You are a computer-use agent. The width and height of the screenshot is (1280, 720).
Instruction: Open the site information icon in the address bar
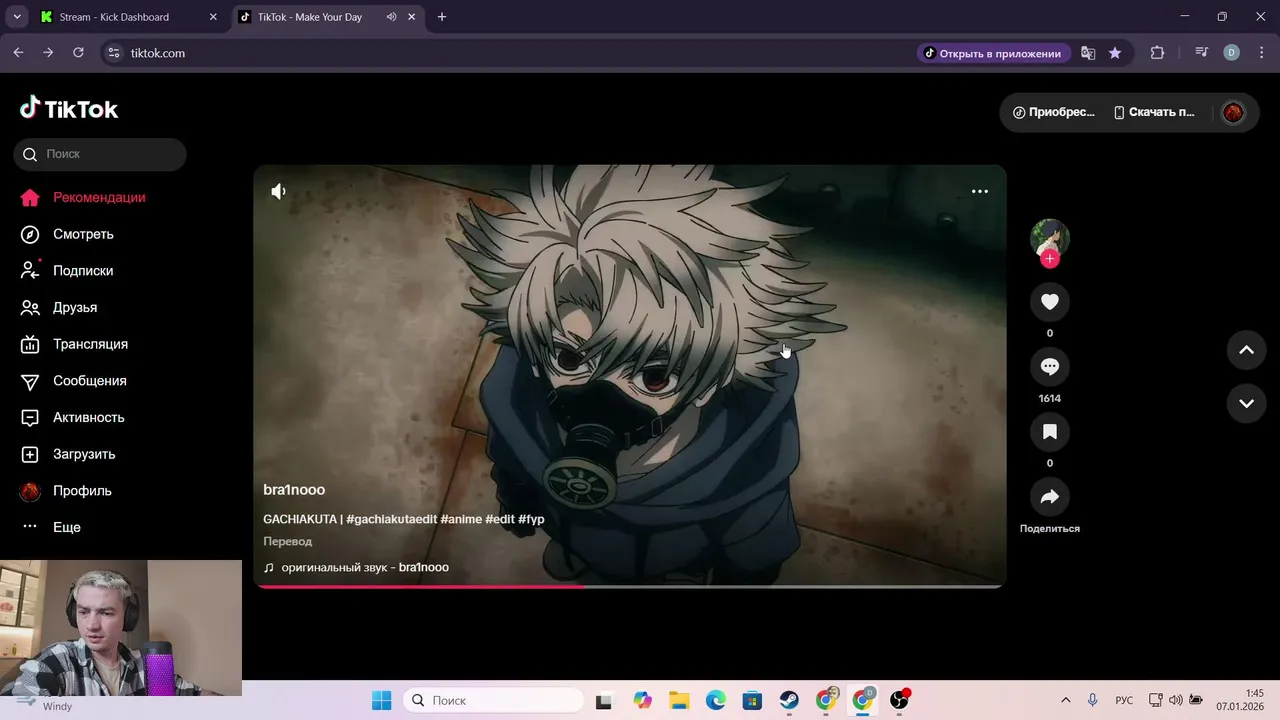pos(114,53)
